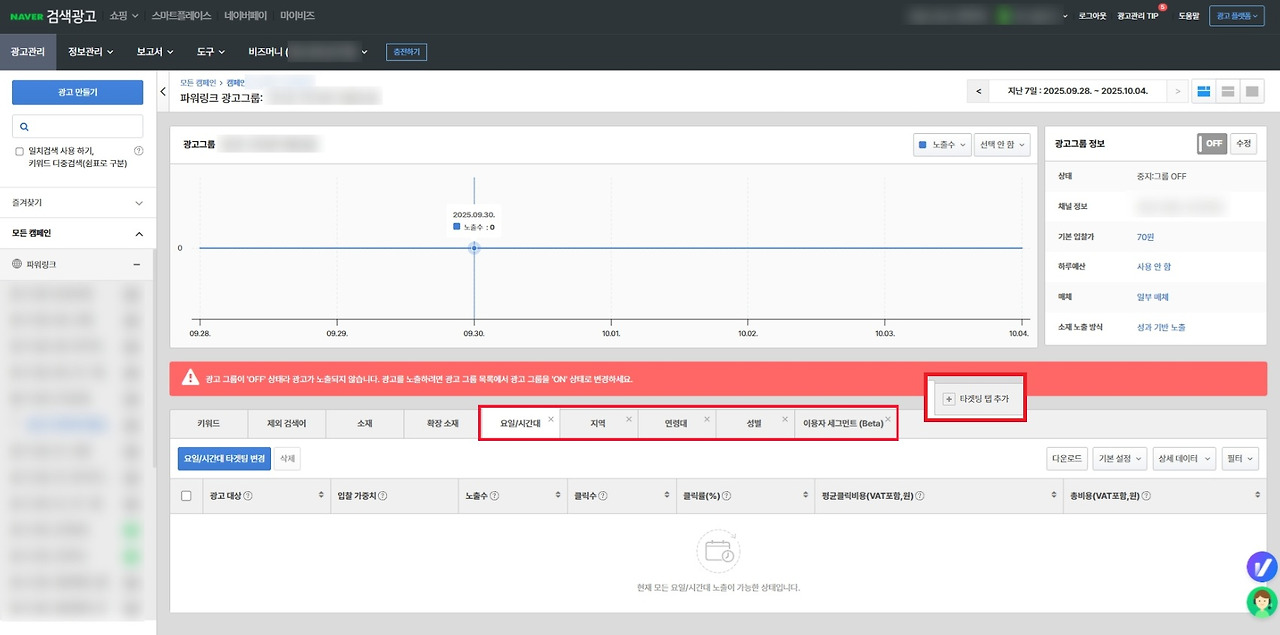
Task: Switch to the 소재 tab
Action: point(365,424)
